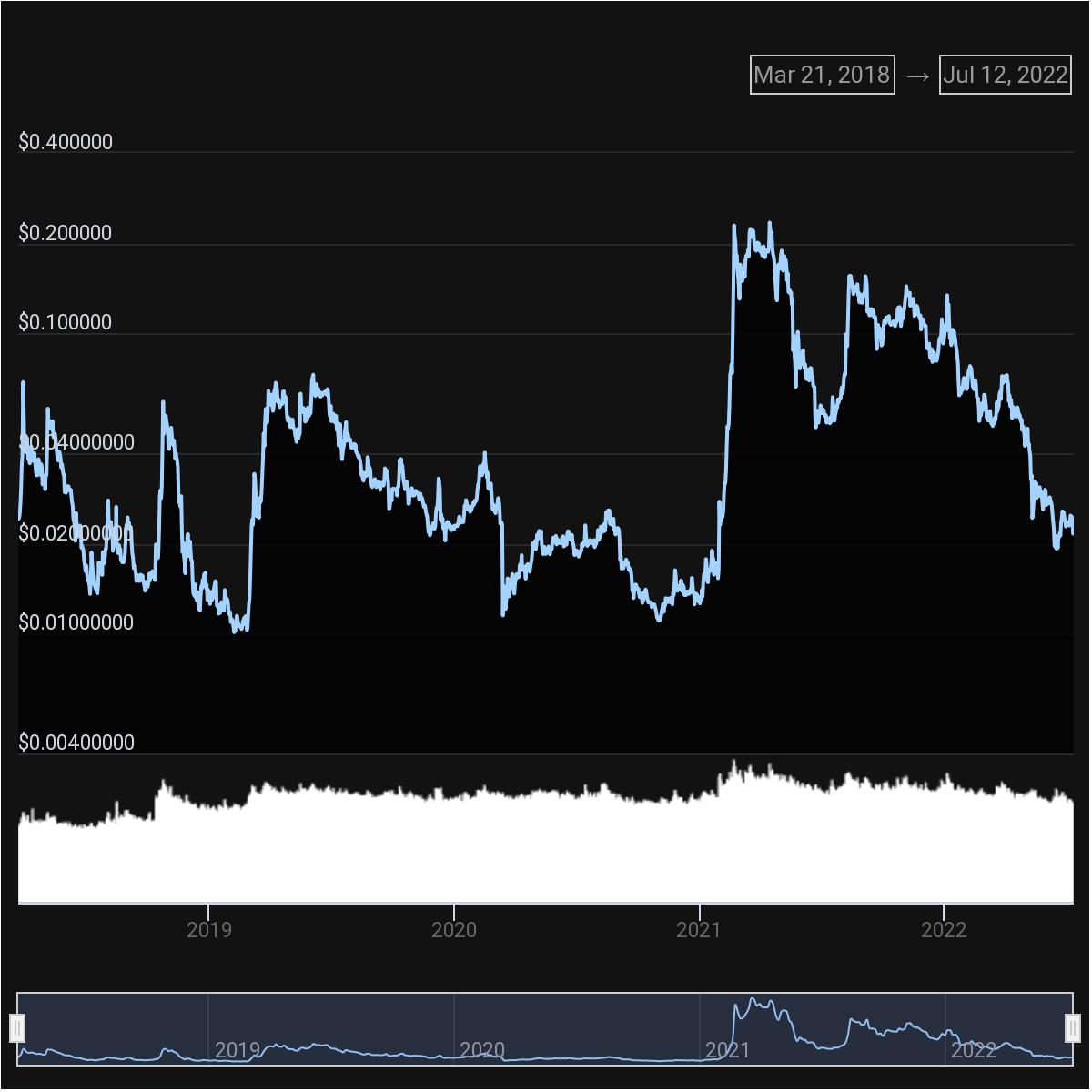Grab the left range navigator handle
The image size is (1092, 1092).
[17, 1028]
